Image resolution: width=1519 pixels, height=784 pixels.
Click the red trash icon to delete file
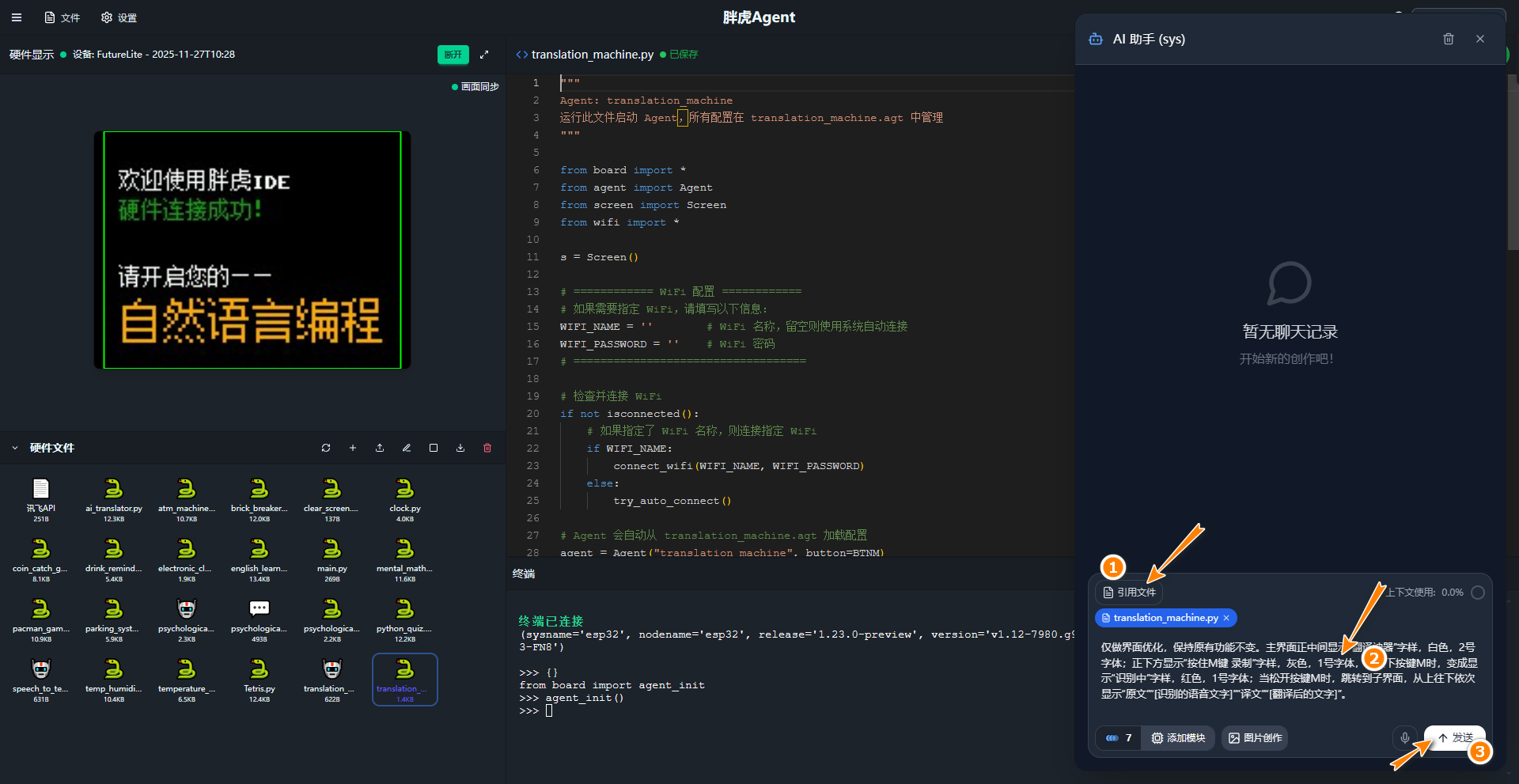(487, 448)
